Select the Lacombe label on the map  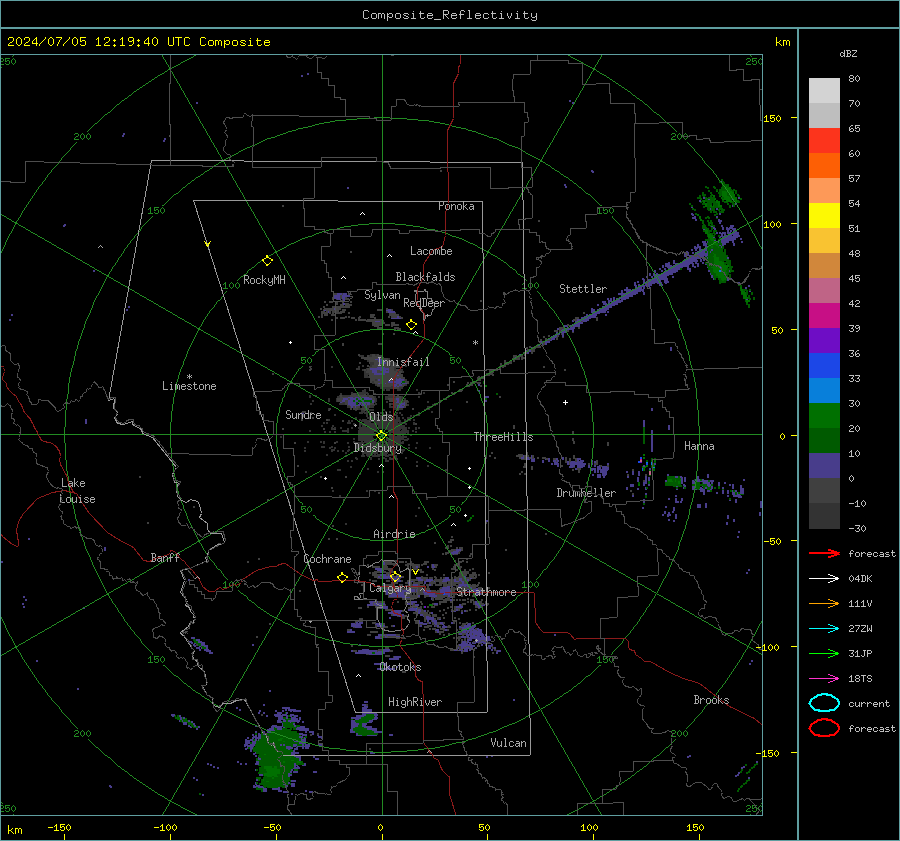pyautogui.click(x=431, y=251)
